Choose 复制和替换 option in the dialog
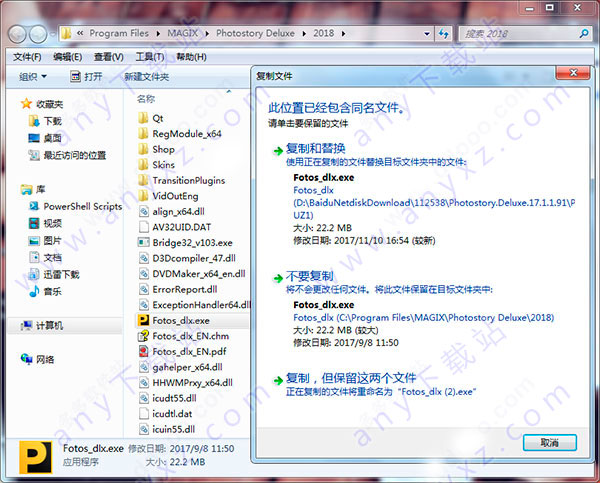Screen dimensions: 600x483 pyautogui.click(x=315, y=148)
